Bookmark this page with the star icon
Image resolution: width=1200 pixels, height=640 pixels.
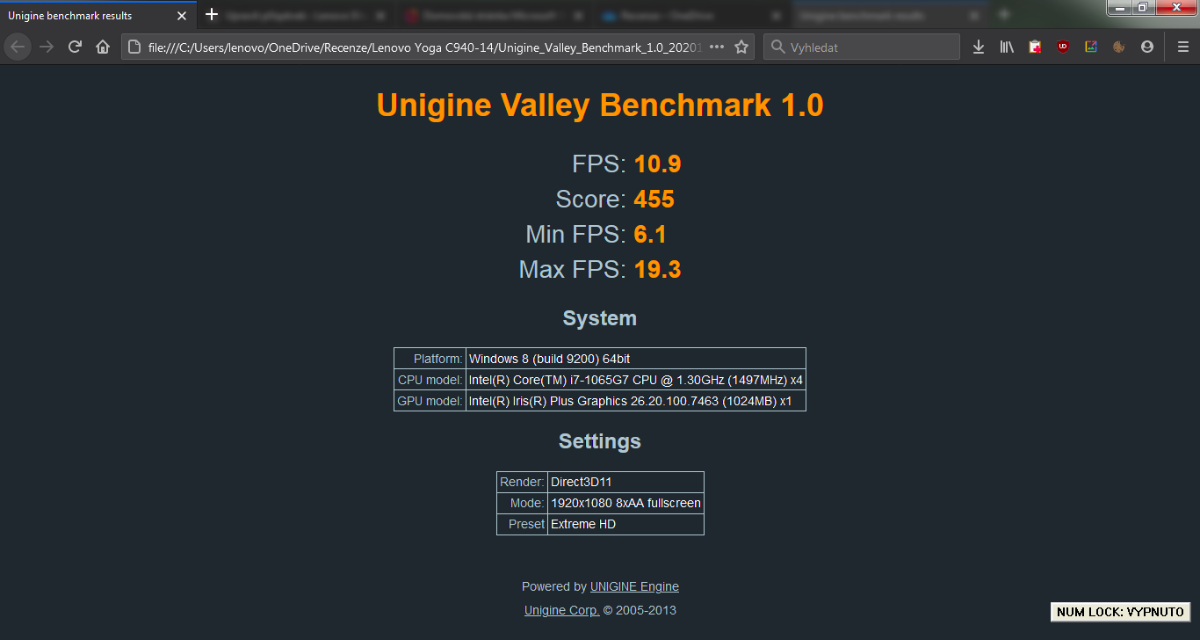[x=741, y=47]
